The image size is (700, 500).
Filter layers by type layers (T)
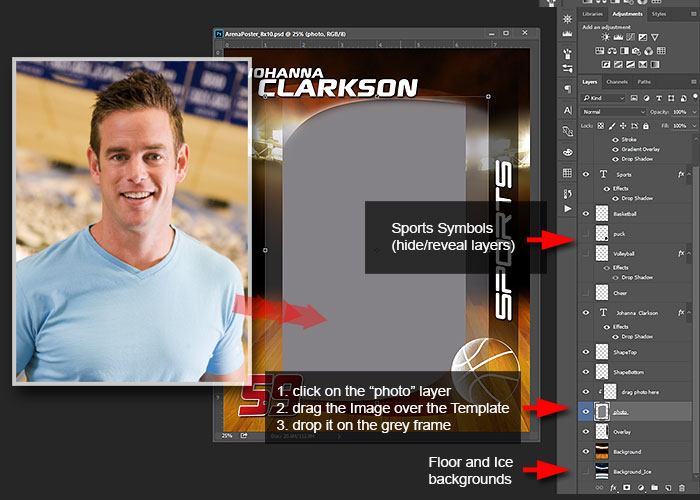tap(658, 98)
